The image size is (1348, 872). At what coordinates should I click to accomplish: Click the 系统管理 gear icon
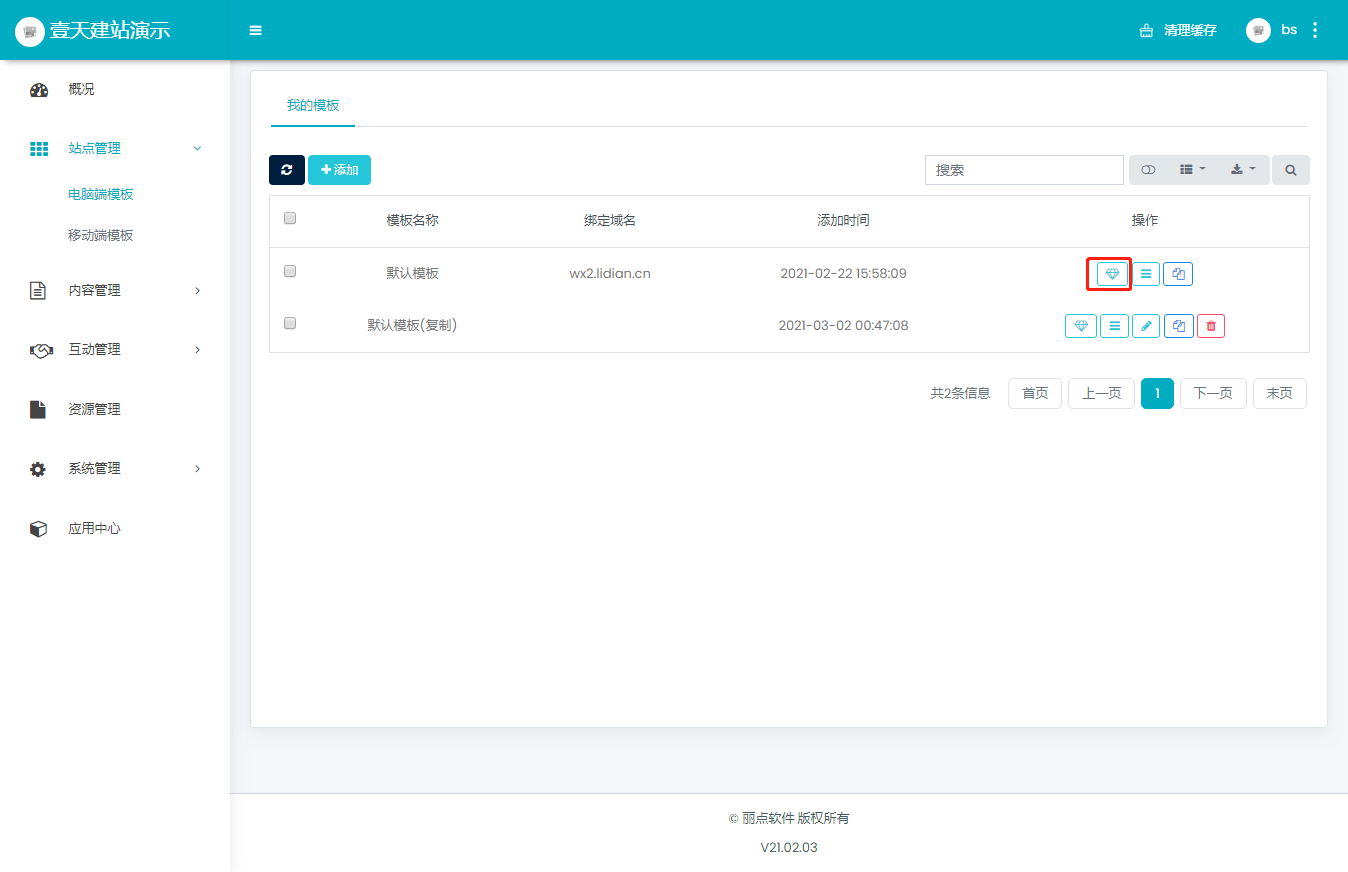click(x=38, y=469)
